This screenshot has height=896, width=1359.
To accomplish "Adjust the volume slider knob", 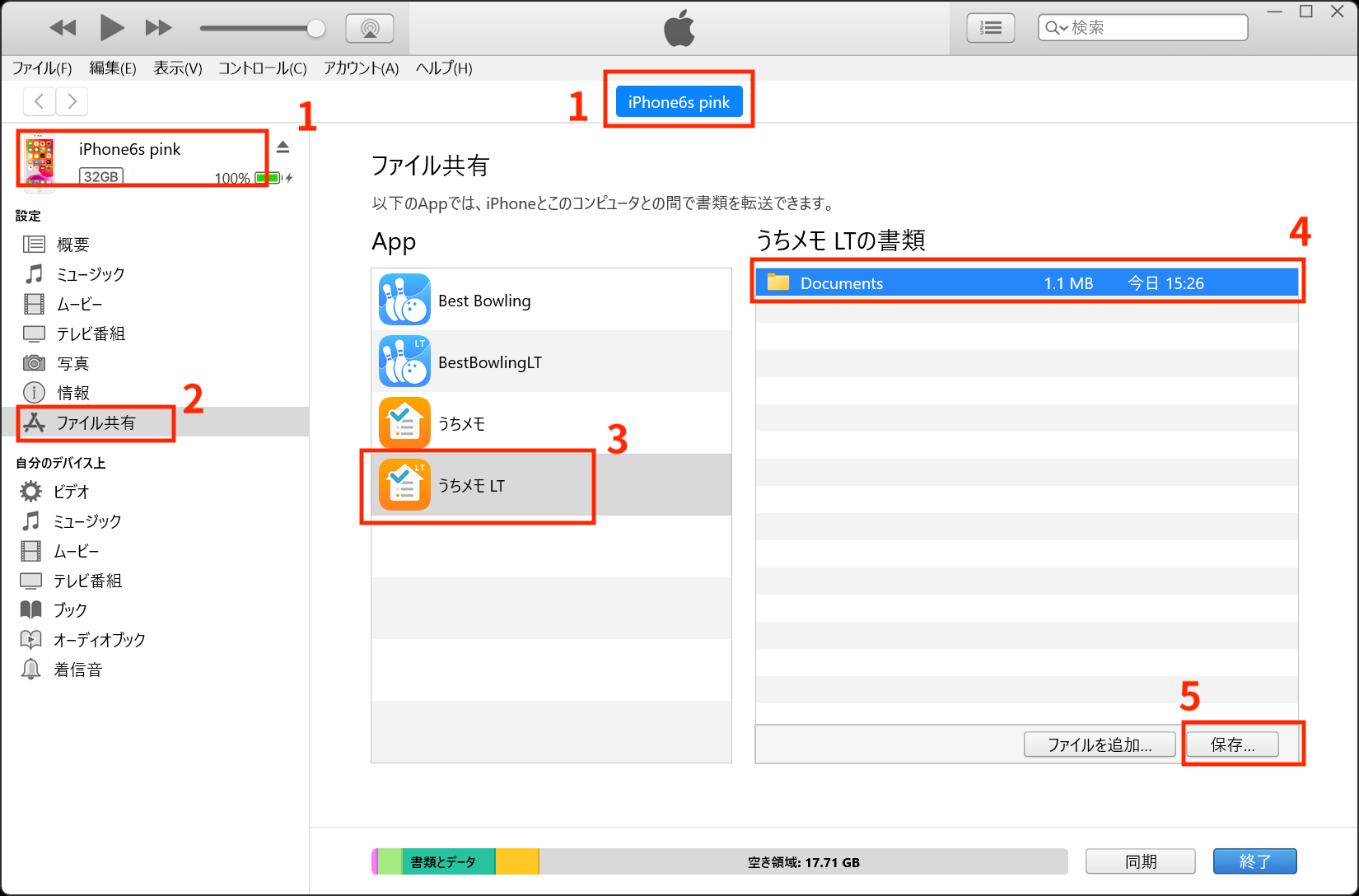I will (315, 29).
